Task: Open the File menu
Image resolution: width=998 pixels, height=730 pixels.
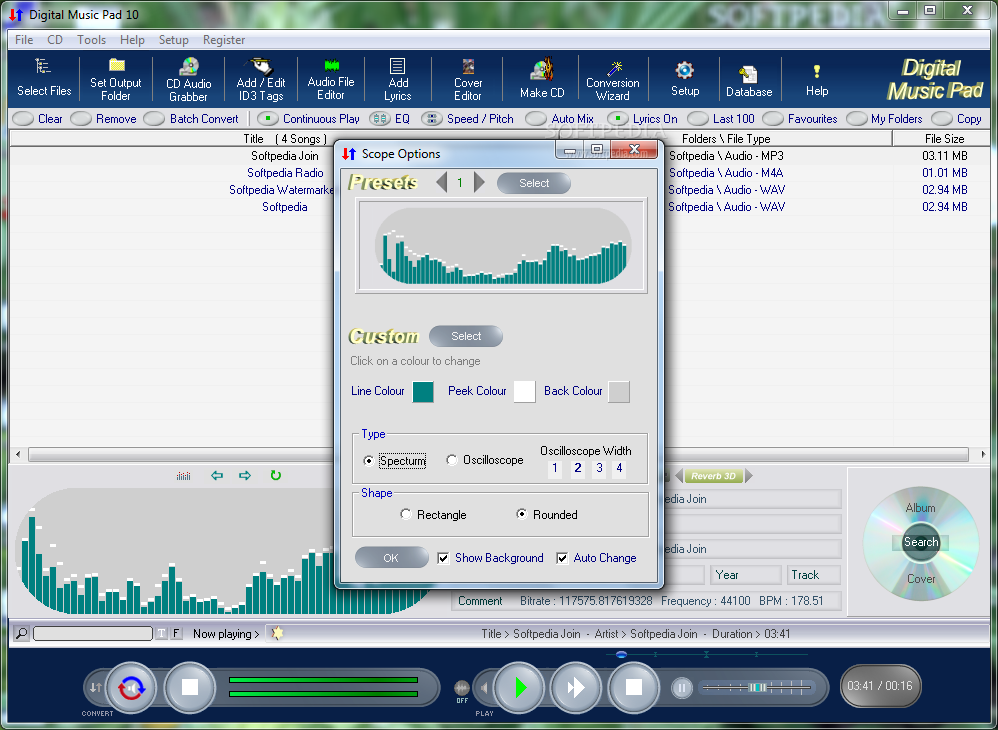Action: (x=24, y=39)
